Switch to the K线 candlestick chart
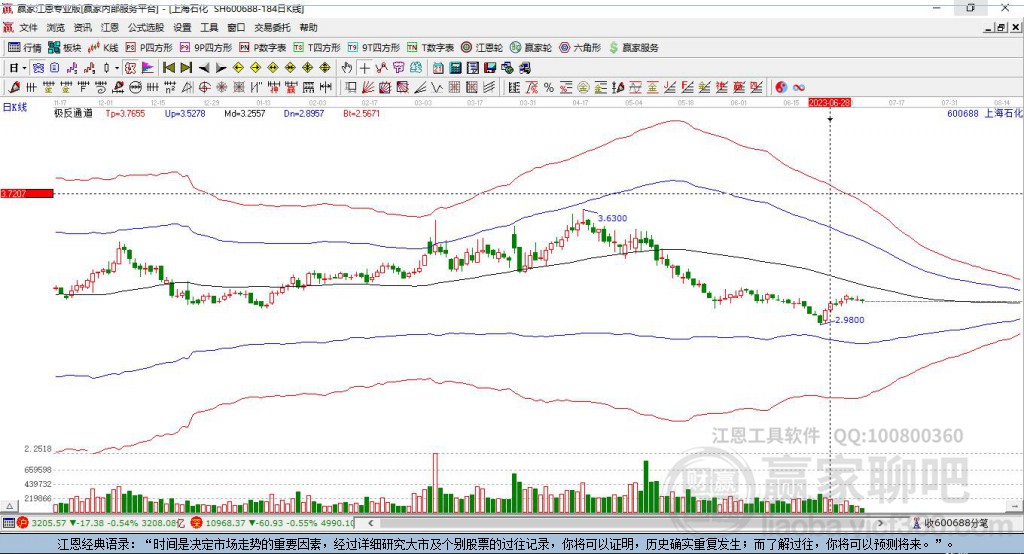Viewport: 1024px width, 554px height. coord(103,48)
